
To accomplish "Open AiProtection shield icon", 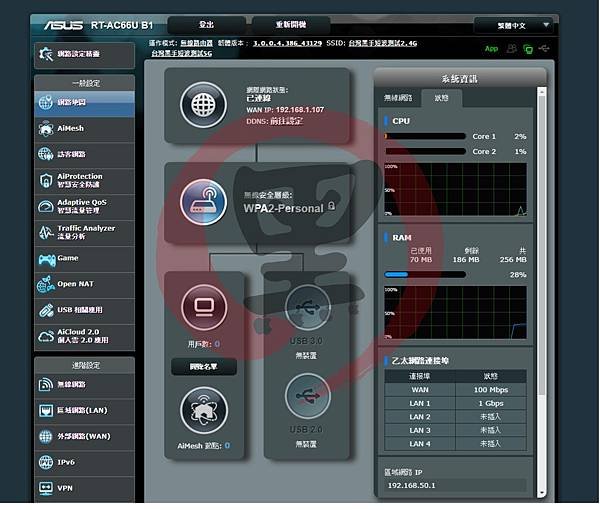I will 46,180.
